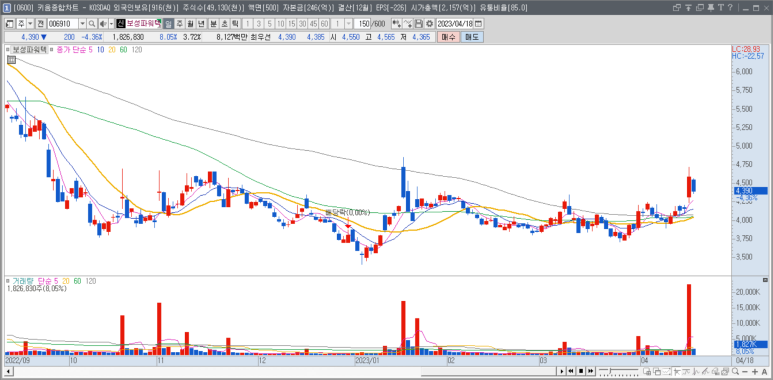Open the calendar date picker icon
This screenshot has height=380, width=773.
pyautogui.click(x=478, y=24)
